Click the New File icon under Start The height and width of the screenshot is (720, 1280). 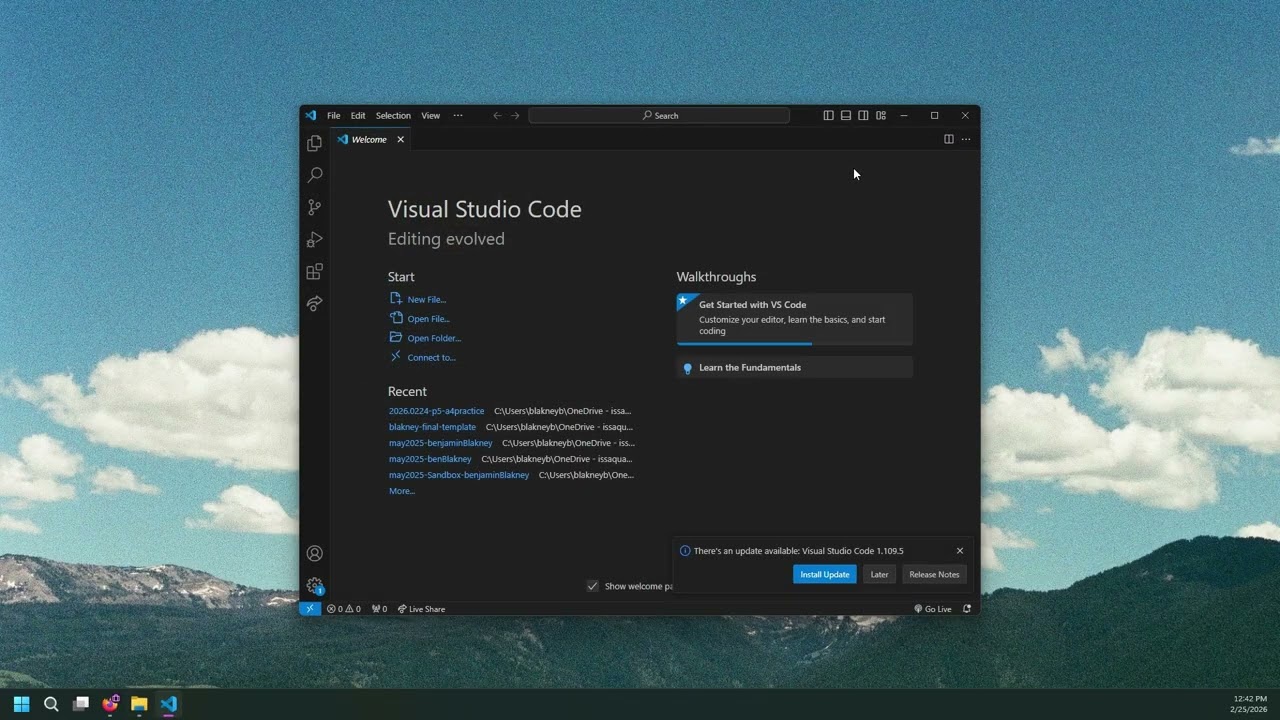point(396,298)
